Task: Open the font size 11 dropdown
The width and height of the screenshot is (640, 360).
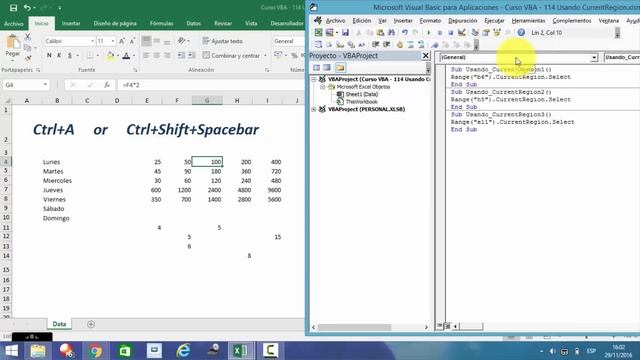Action: click(113, 41)
